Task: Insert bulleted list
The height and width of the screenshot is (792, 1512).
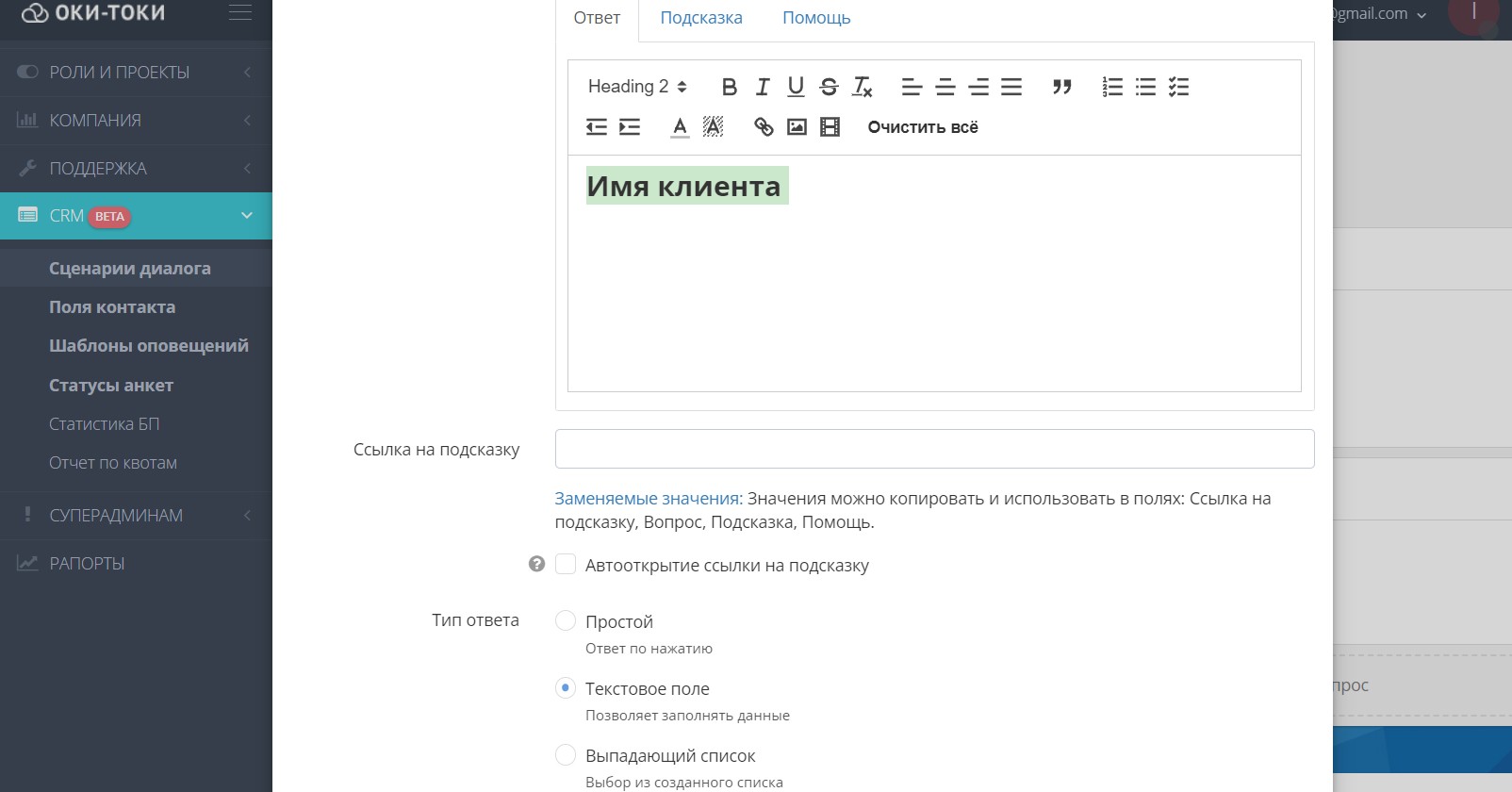Action: (1145, 87)
